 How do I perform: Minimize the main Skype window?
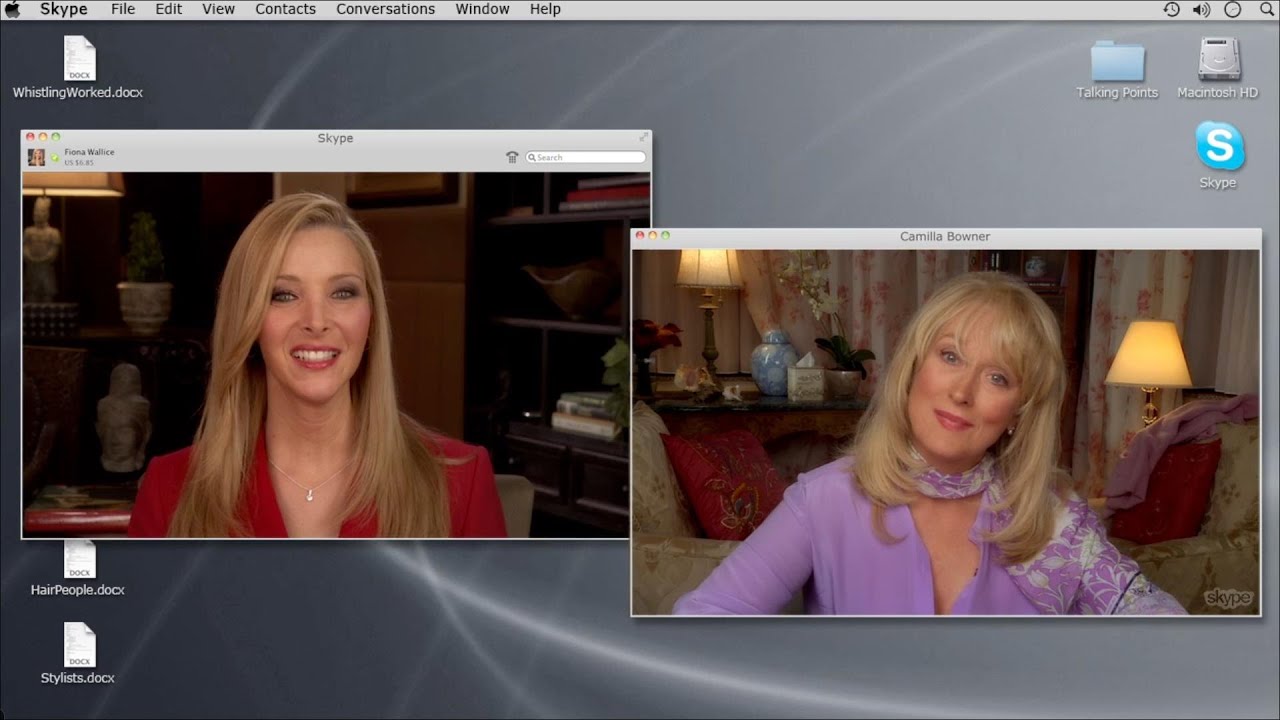click(x=43, y=137)
